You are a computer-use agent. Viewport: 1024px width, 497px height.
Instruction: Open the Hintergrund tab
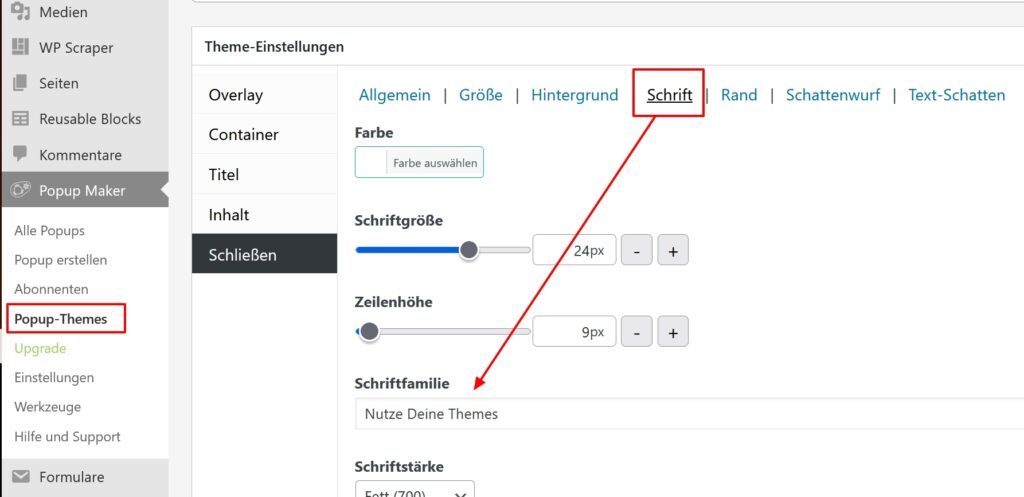[x=574, y=95]
